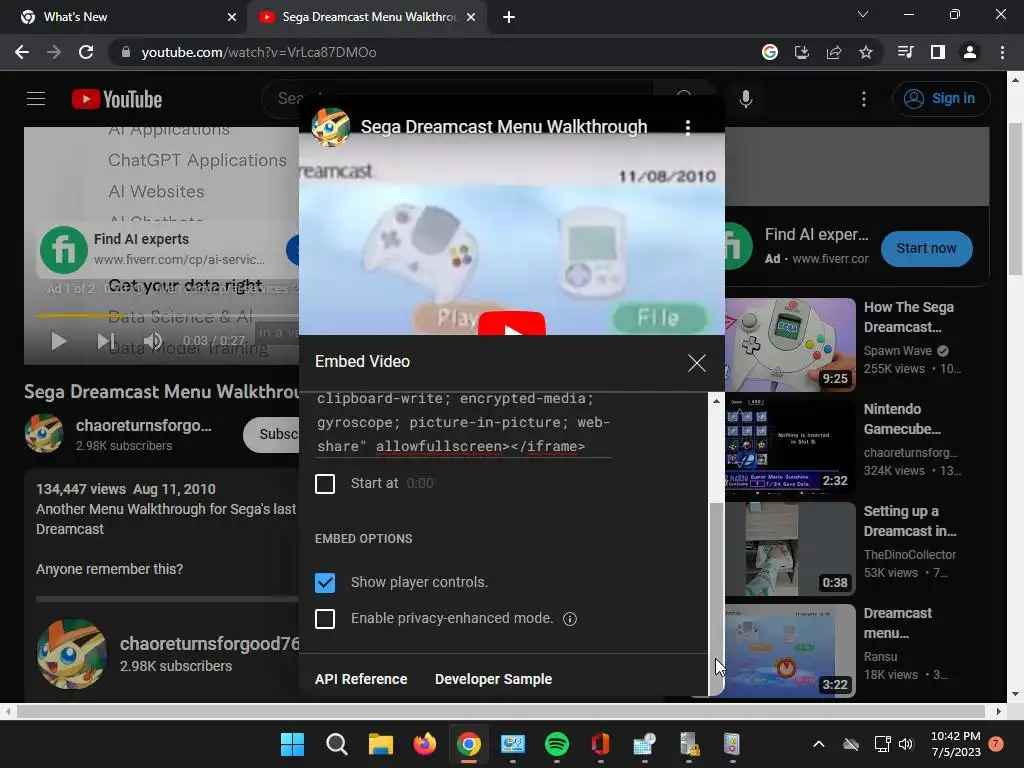The image size is (1024, 768).
Task: Open Chrome three-dot menu
Action: click(x=1002, y=52)
